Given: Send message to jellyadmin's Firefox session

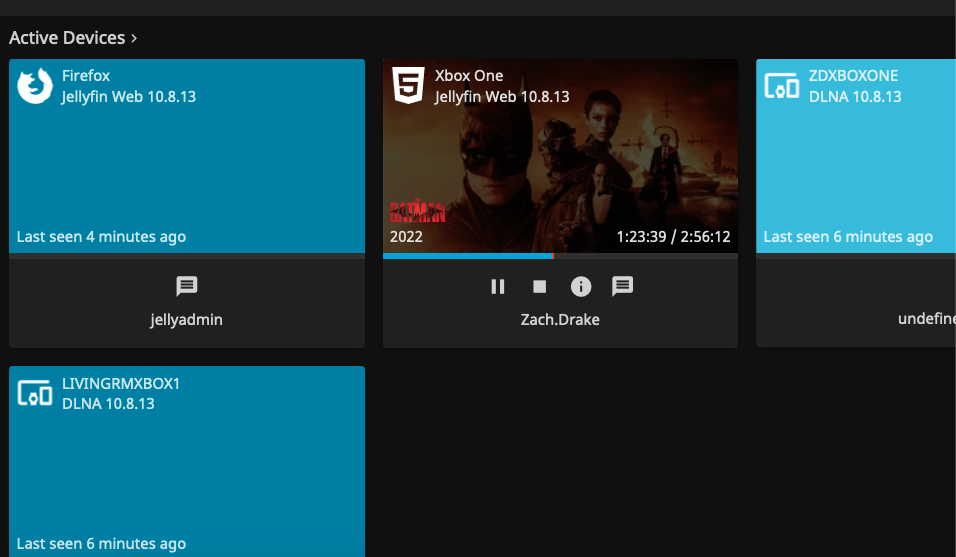Looking at the screenshot, I should [x=187, y=287].
